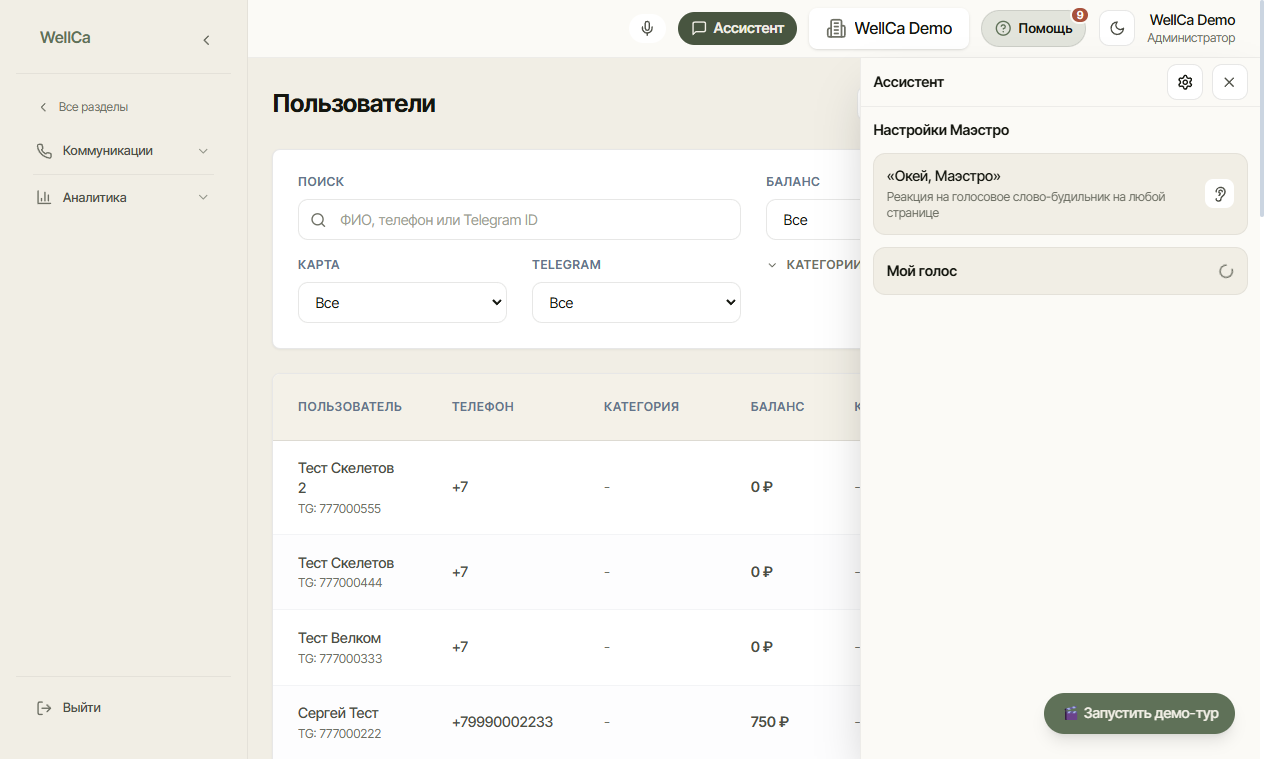
Task: Click the Коммуникации phone icon
Action: [x=44, y=151]
